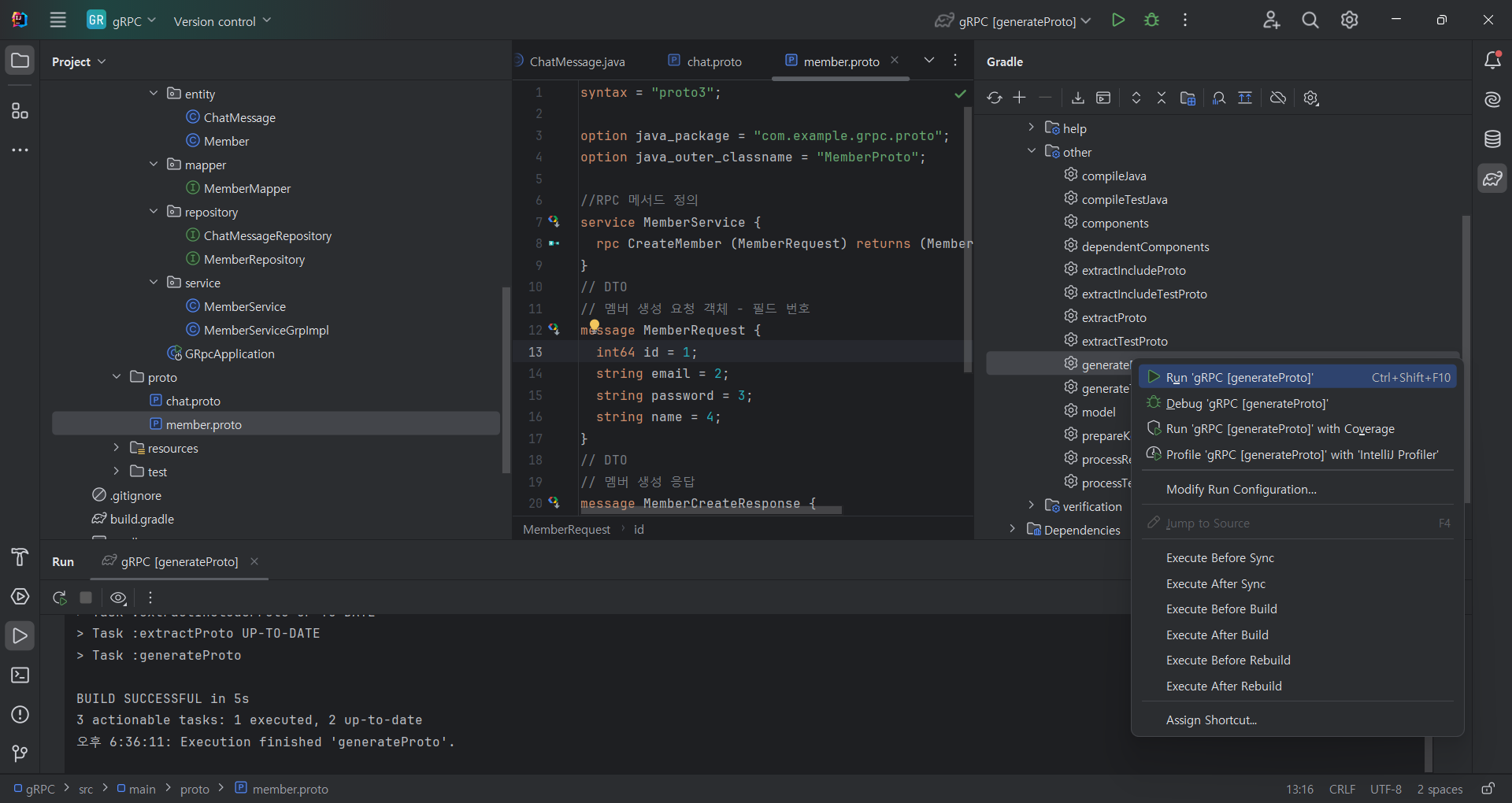Start debugging with the green bug icon

(1151, 20)
